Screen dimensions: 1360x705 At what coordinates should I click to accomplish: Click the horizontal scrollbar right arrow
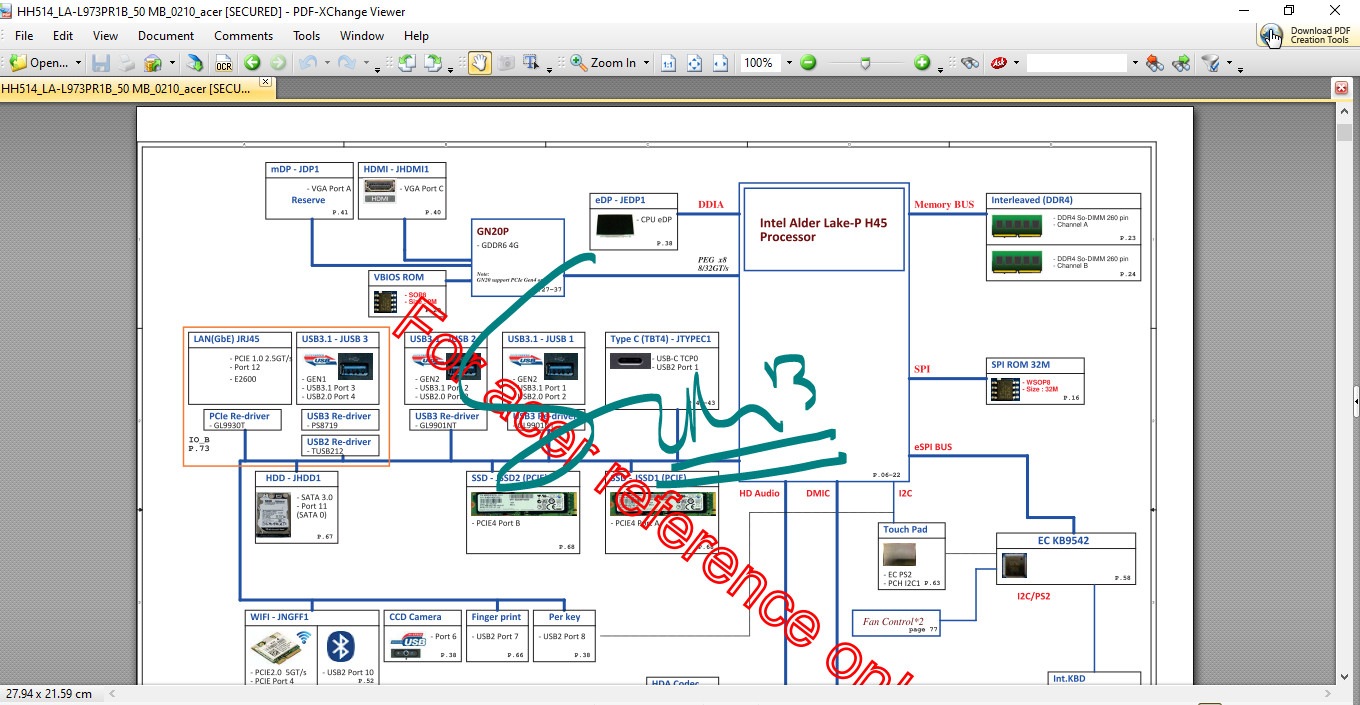point(1327,692)
